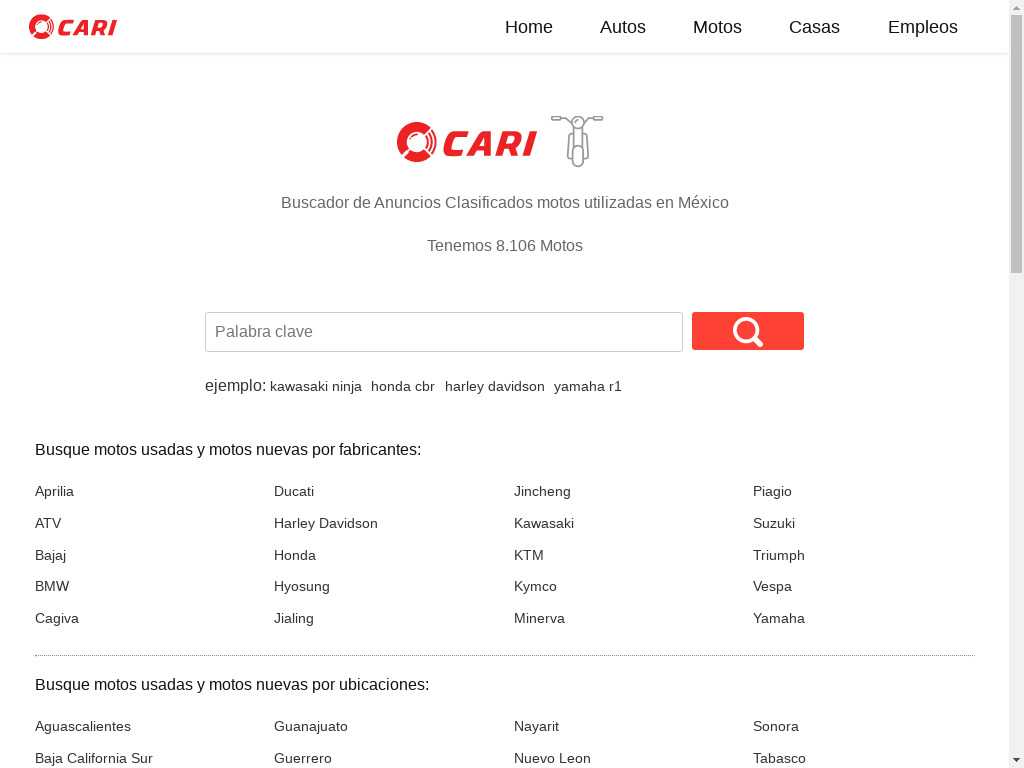This screenshot has width=1024, height=768.
Task: Go to the Autos section
Action: (623, 27)
